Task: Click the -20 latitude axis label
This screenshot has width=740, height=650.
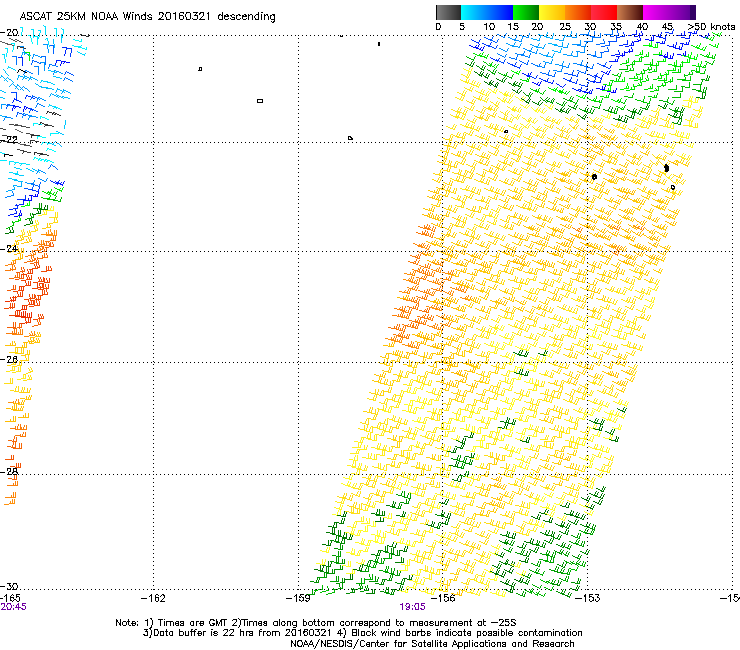Action: (x=9, y=33)
